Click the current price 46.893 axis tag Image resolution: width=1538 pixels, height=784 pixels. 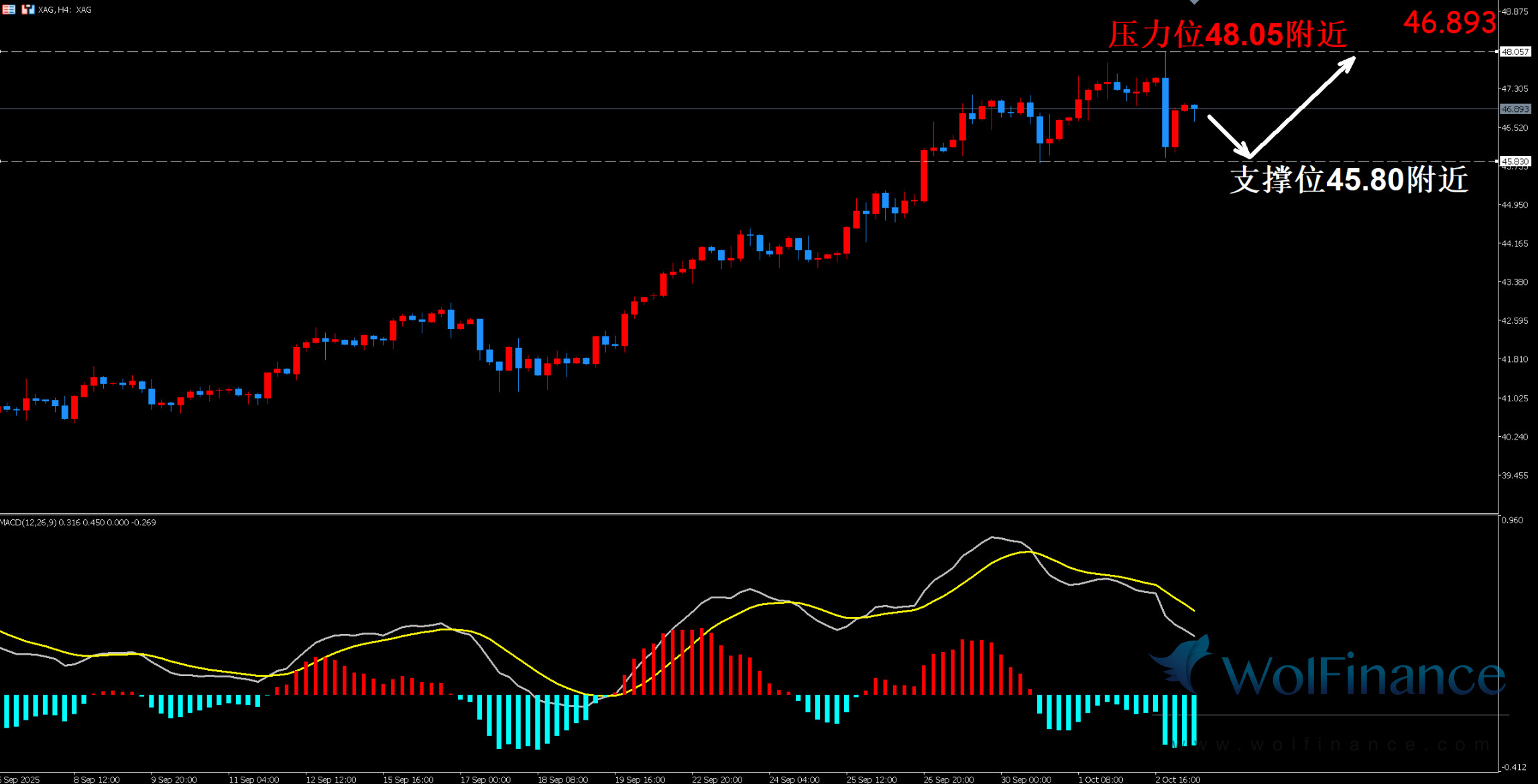pyautogui.click(x=1515, y=109)
